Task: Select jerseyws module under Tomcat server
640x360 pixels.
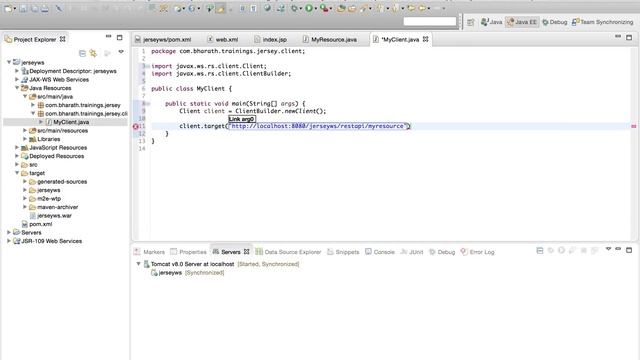Action: [x=170, y=273]
